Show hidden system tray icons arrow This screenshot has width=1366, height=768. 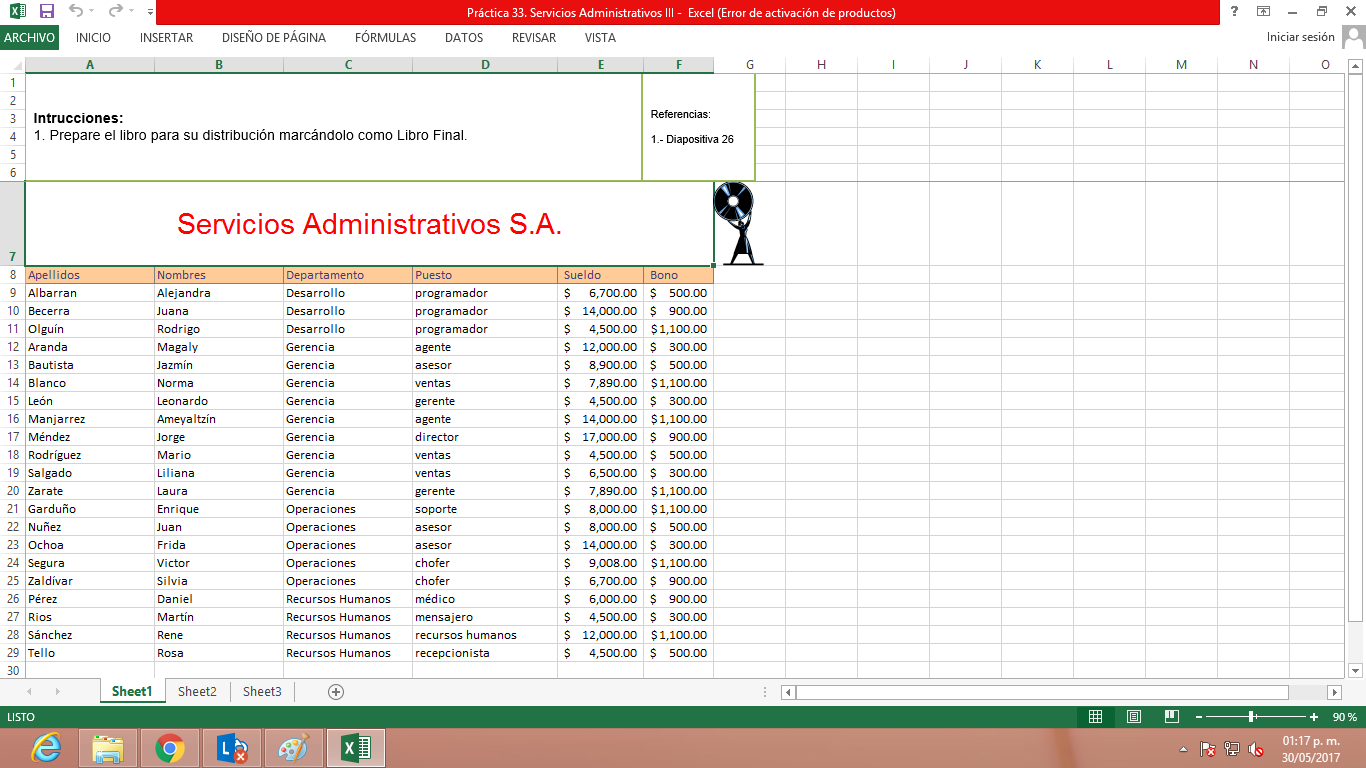coord(1184,749)
